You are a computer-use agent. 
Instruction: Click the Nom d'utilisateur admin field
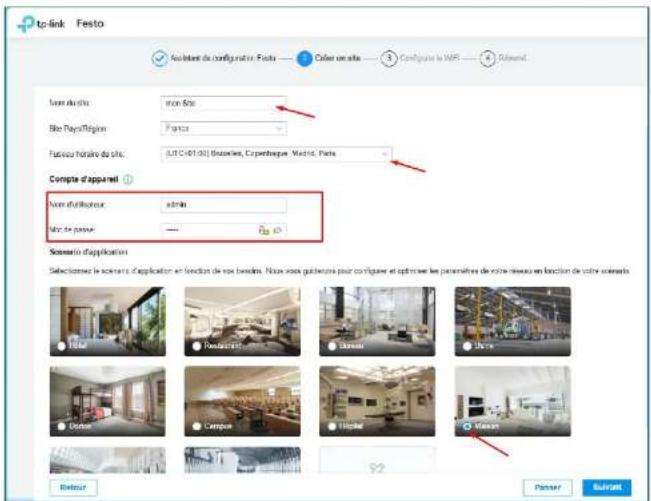pos(223,205)
